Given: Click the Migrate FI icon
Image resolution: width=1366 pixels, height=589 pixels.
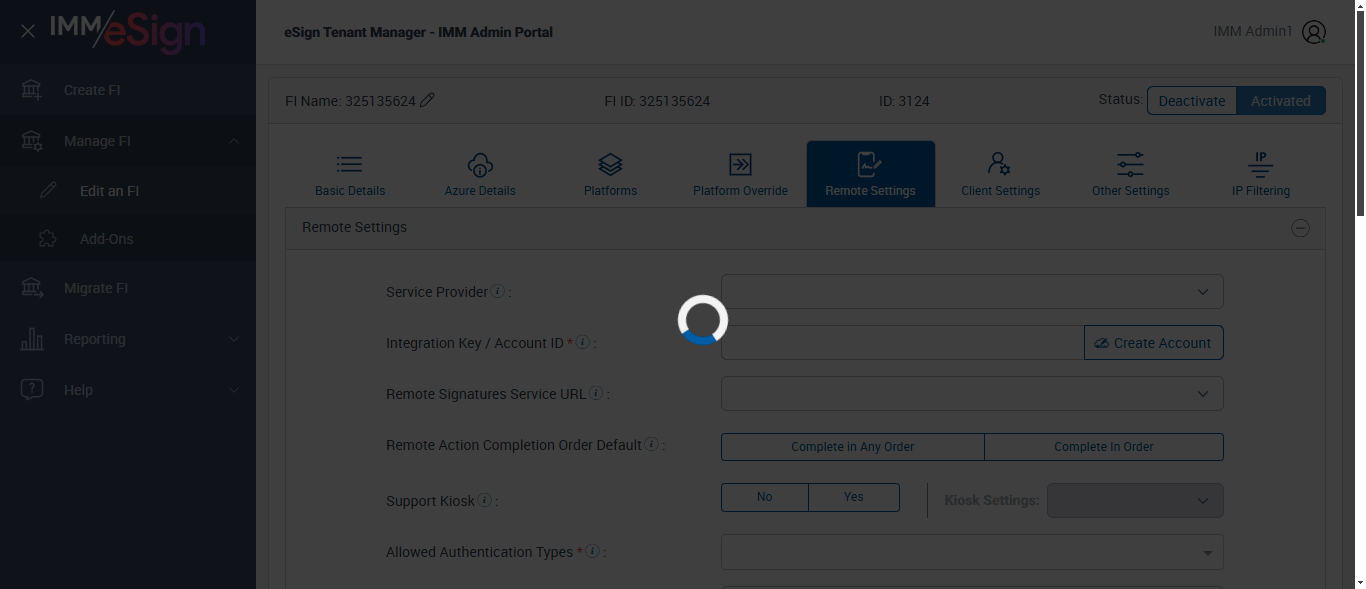Looking at the screenshot, I should 32,288.
